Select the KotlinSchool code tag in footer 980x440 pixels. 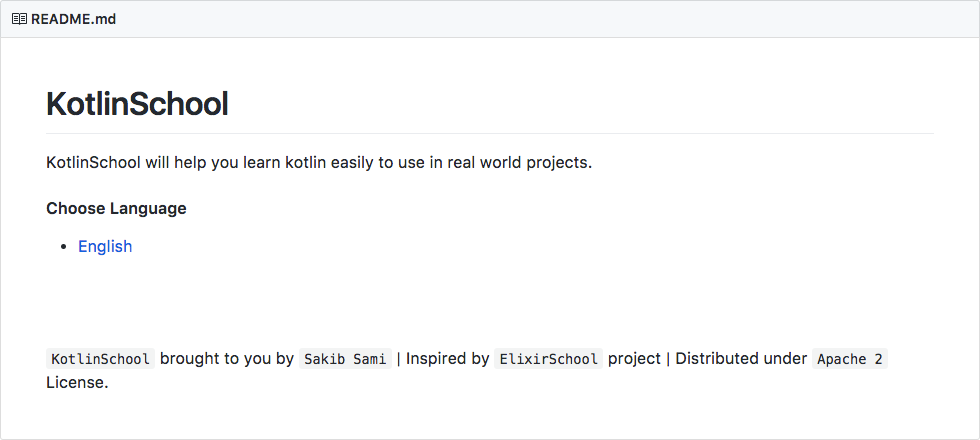tap(100, 359)
